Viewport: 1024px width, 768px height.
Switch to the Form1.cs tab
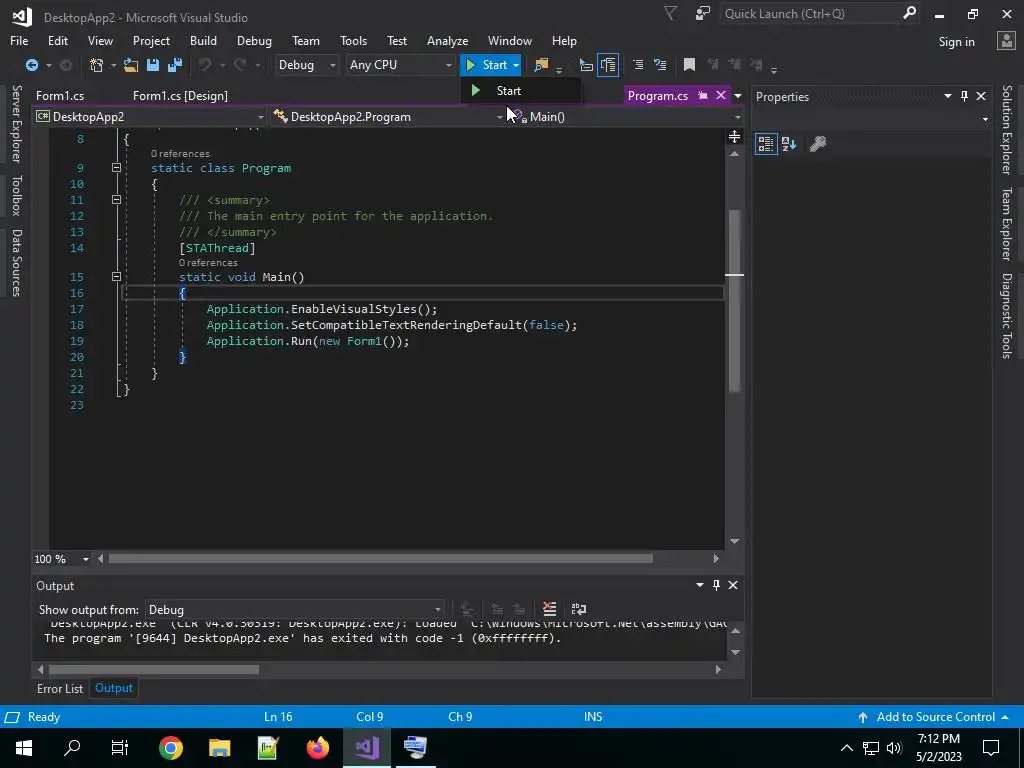click(x=60, y=95)
